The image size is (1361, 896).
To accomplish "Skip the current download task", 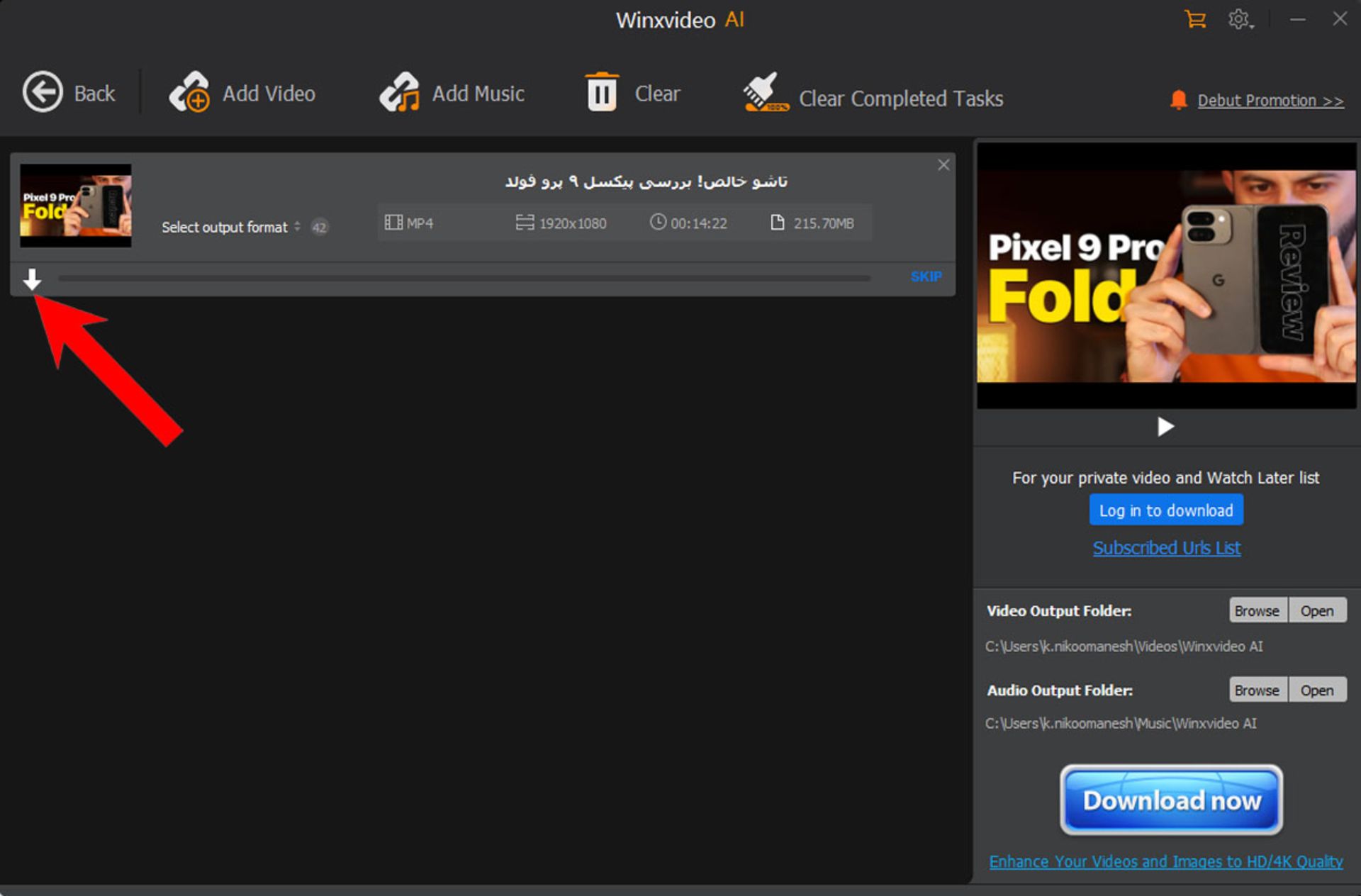I will 926,276.
